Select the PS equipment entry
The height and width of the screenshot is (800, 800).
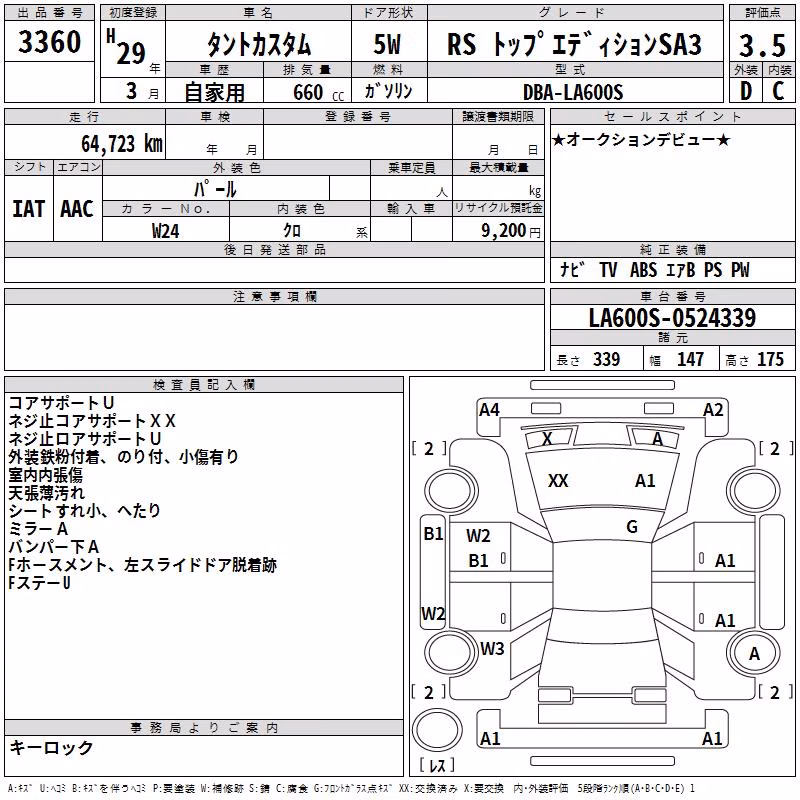tap(713, 269)
